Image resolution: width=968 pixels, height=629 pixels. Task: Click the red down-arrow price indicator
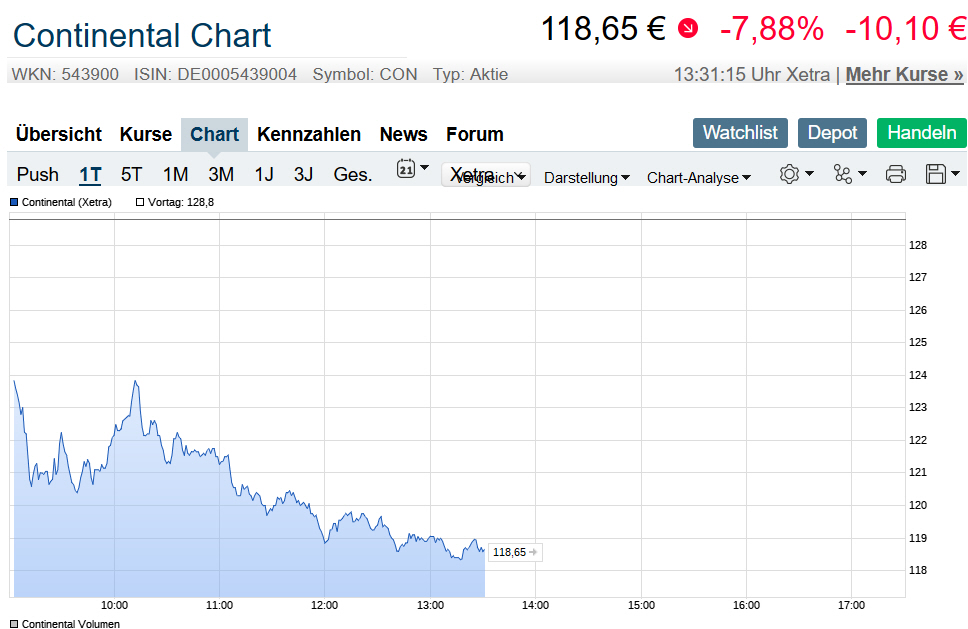pyautogui.click(x=688, y=28)
